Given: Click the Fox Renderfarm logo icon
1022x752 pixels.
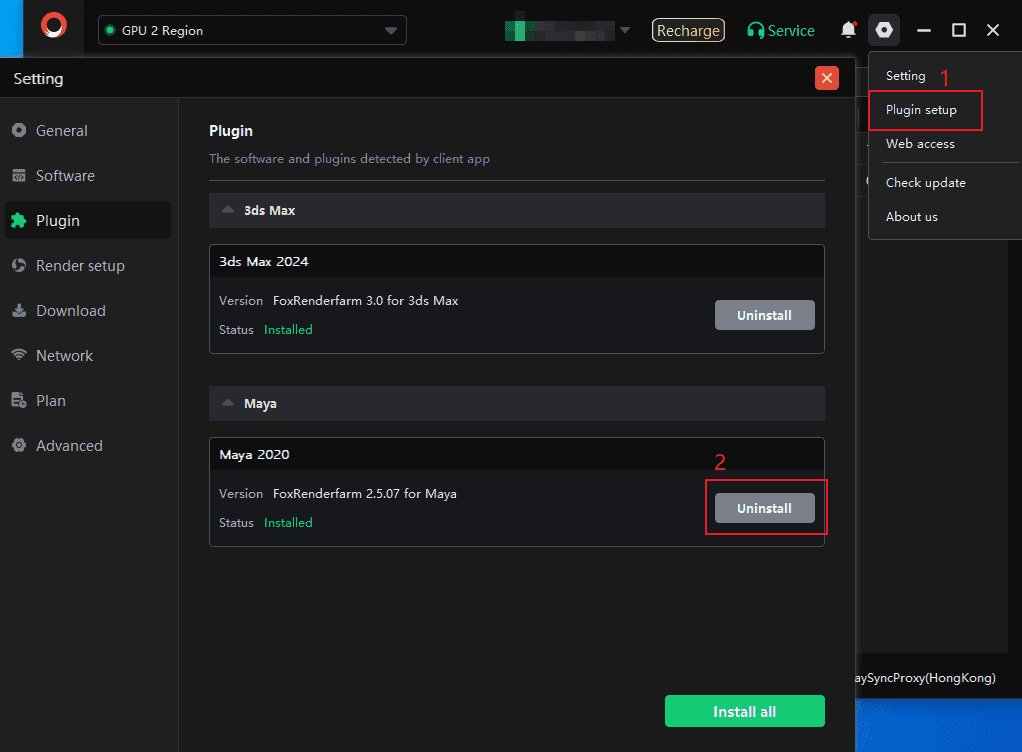Looking at the screenshot, I should [54, 27].
